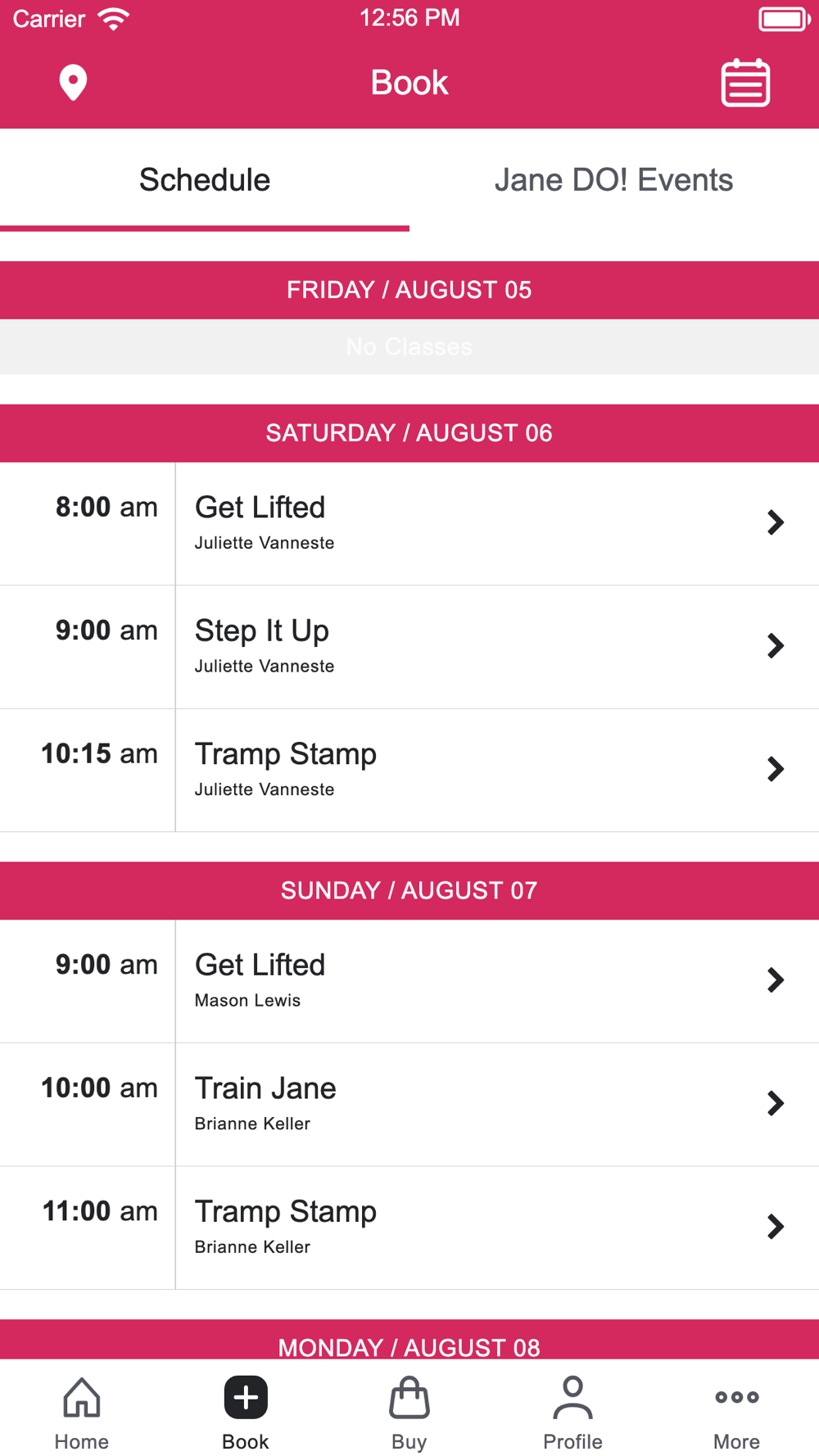
Task: Expand Saturday 10:15 am Tramp Stamp chevron
Action: [x=775, y=769]
